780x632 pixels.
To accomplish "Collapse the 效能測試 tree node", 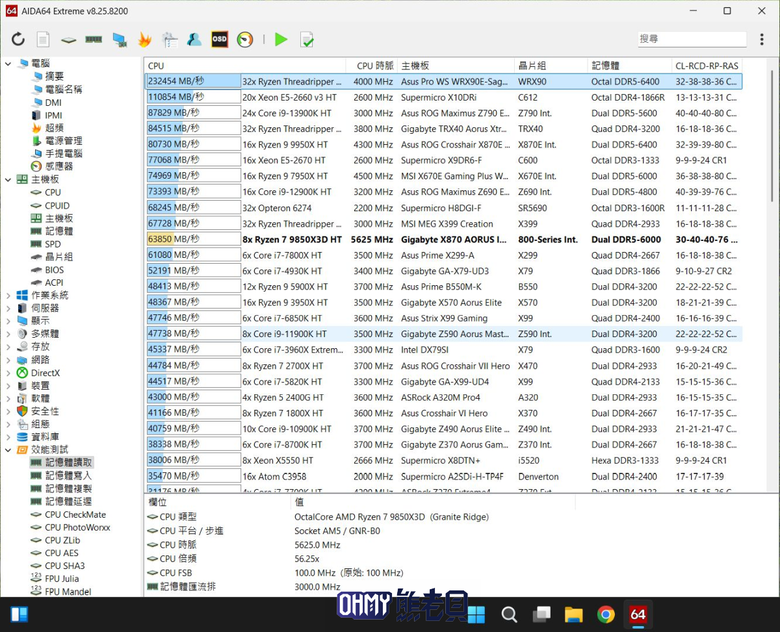I will pyautogui.click(x=8, y=450).
